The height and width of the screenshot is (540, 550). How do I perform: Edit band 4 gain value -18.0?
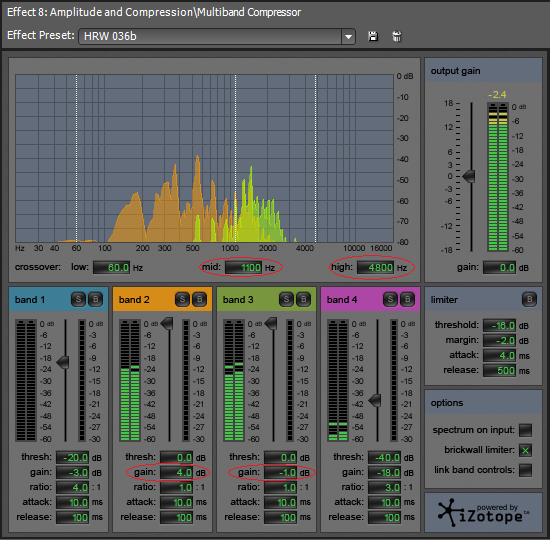click(x=384, y=473)
